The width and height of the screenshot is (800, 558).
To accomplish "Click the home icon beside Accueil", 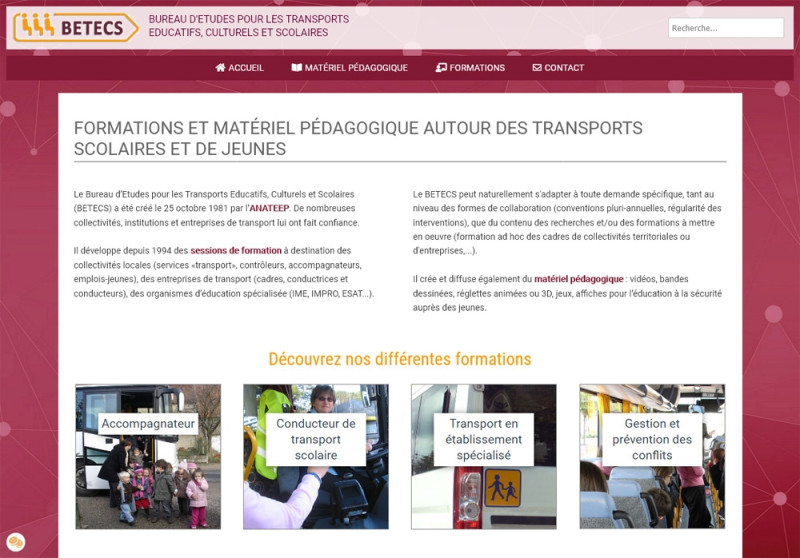I will [220, 68].
